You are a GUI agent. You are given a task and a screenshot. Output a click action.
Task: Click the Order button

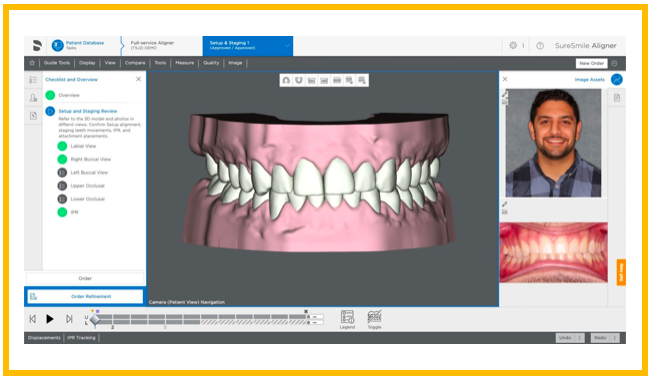coord(85,278)
